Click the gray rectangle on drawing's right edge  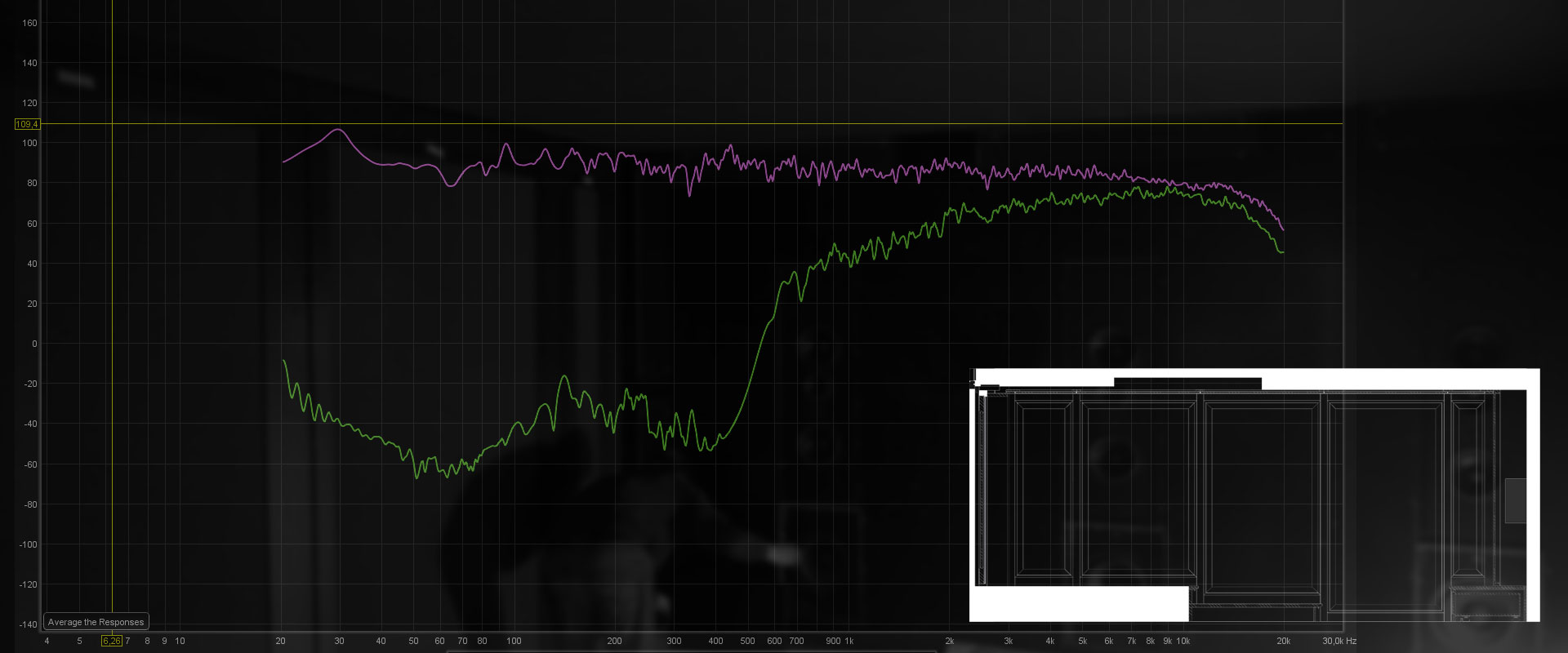[1515, 500]
